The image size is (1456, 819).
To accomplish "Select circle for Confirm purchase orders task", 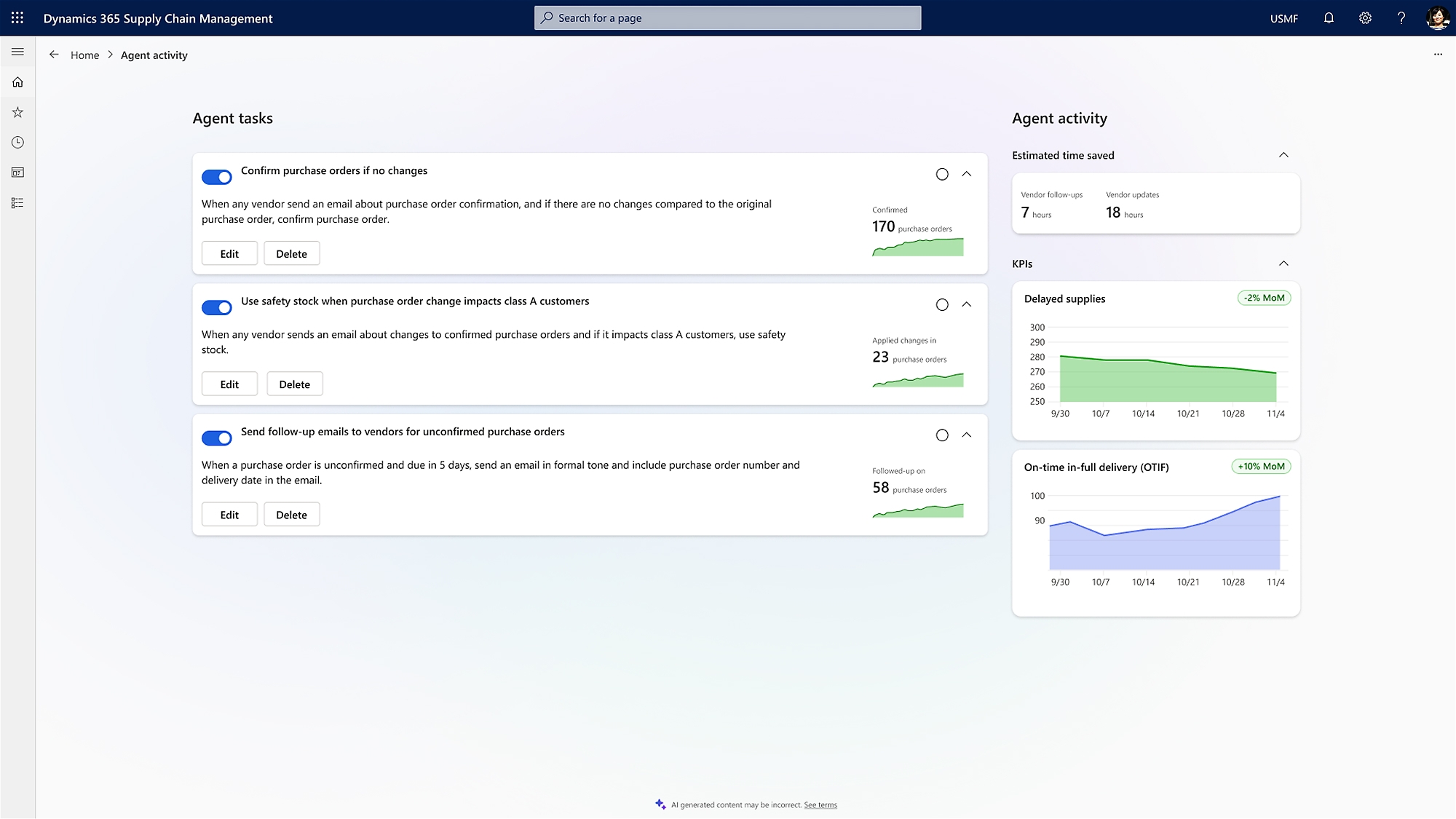I will click(942, 174).
